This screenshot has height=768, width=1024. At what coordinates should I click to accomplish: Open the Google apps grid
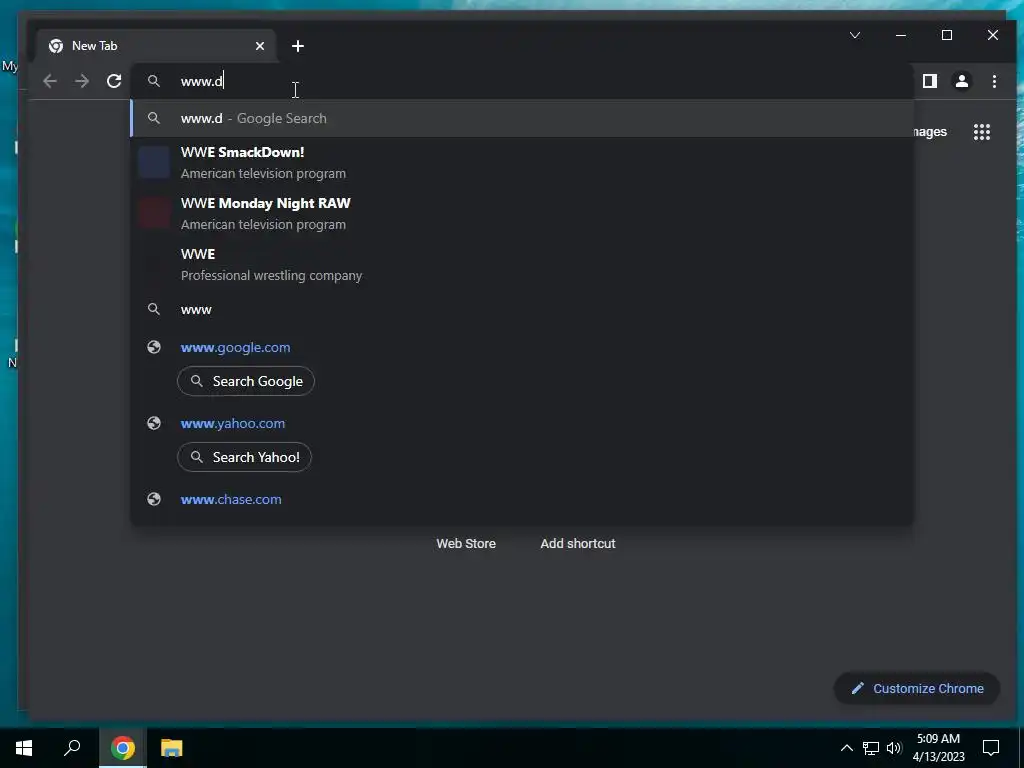(982, 132)
